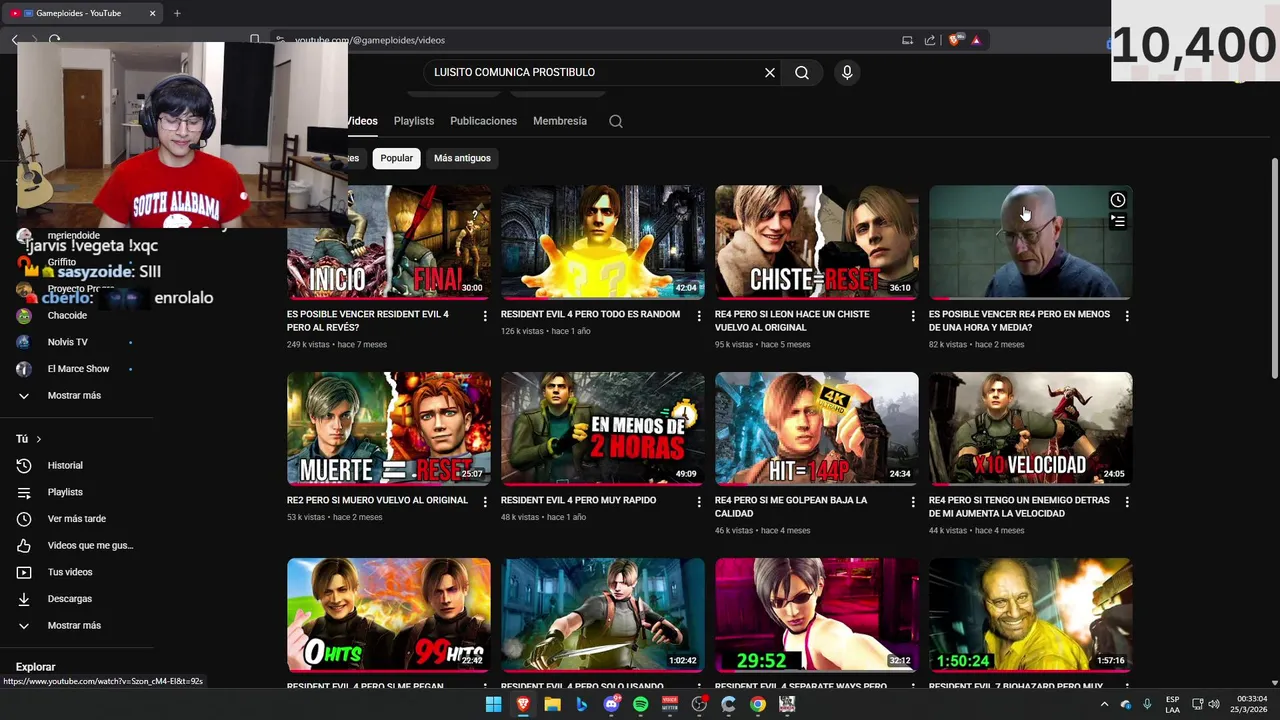
Task: Select the Popular sort chip
Action: point(396,158)
